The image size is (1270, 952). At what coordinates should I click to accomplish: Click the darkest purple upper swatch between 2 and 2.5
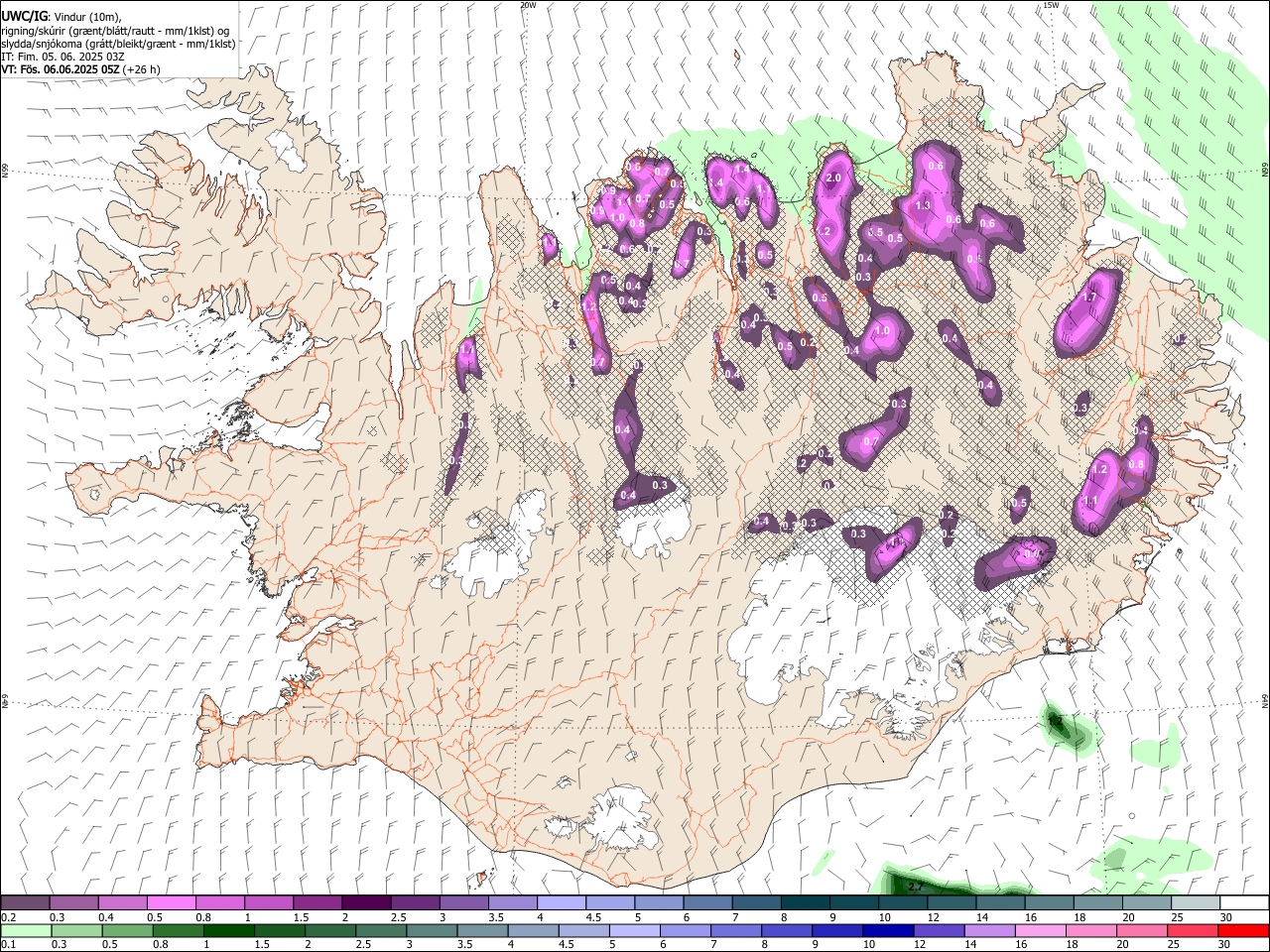tap(367, 902)
